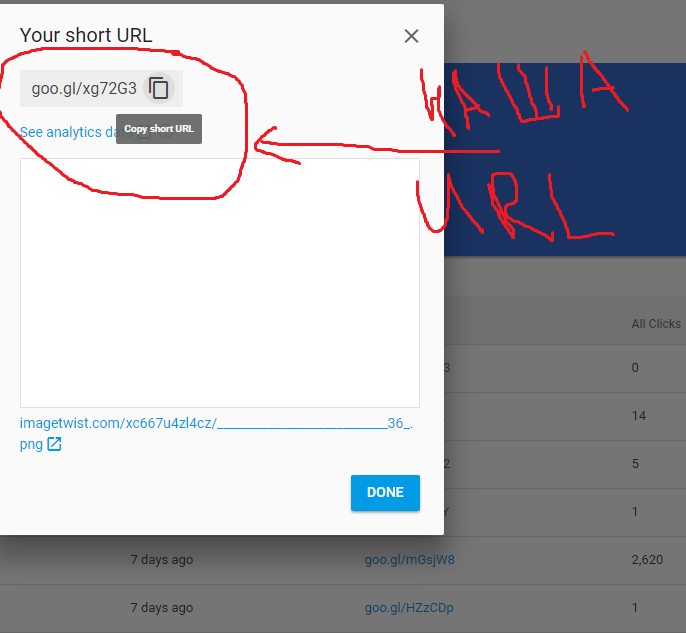686x633 pixels.
Task: Open the goo.gl/mGsjW8 short link
Action: click(x=409, y=560)
